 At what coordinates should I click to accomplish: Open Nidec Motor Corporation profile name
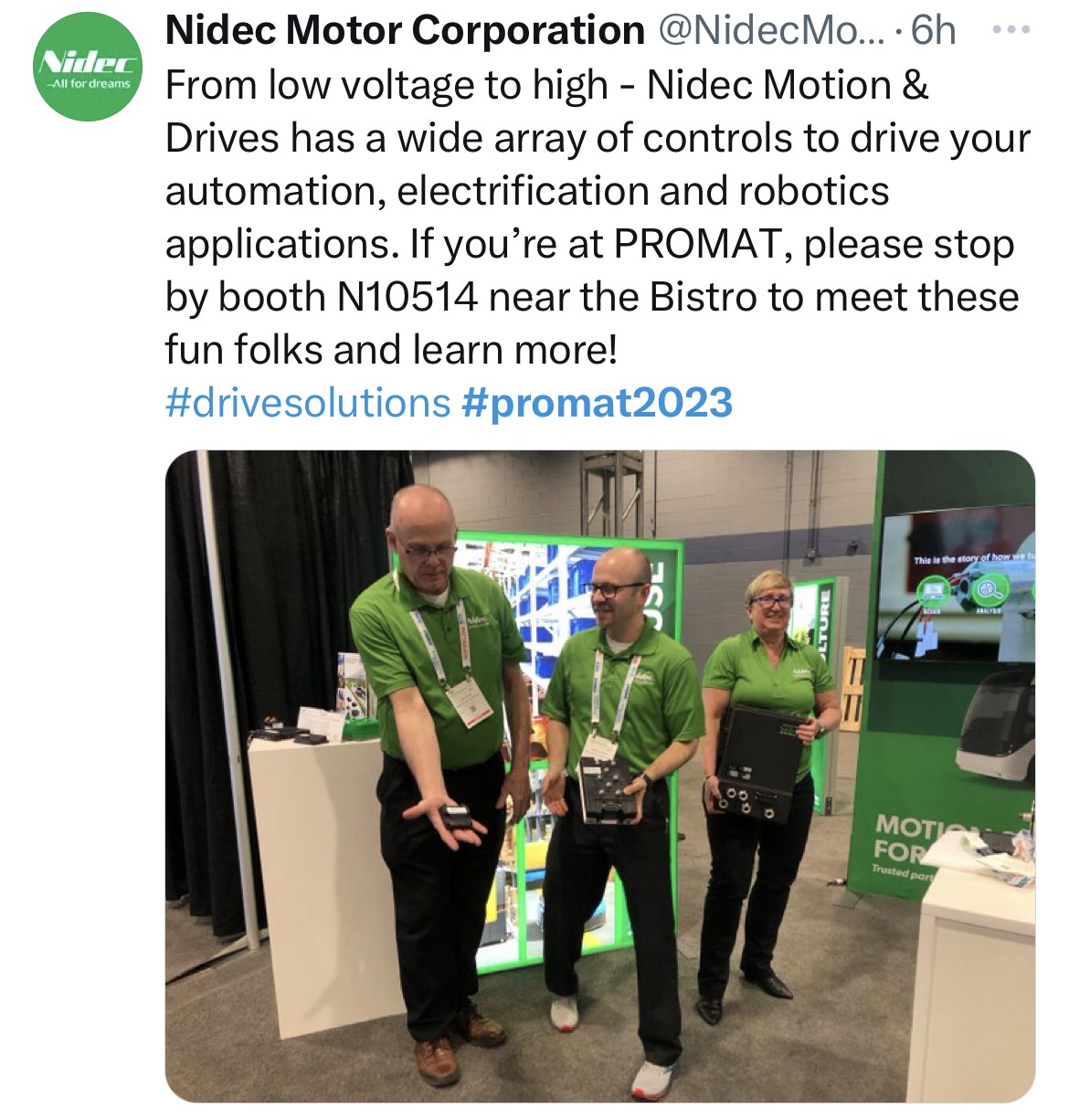click(x=405, y=31)
